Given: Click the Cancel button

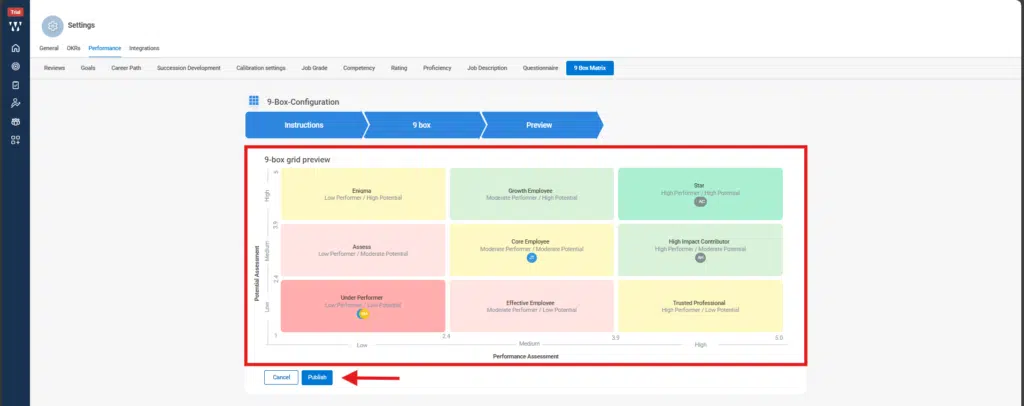Looking at the screenshot, I should pyautogui.click(x=281, y=377).
